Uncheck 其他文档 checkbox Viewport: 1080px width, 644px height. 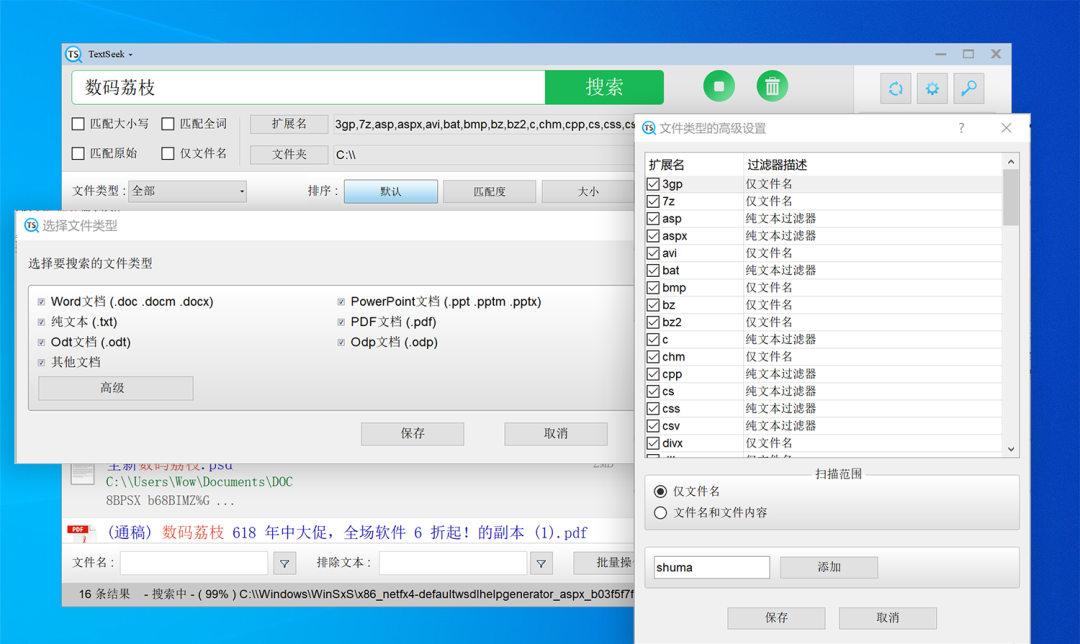click(x=41, y=362)
